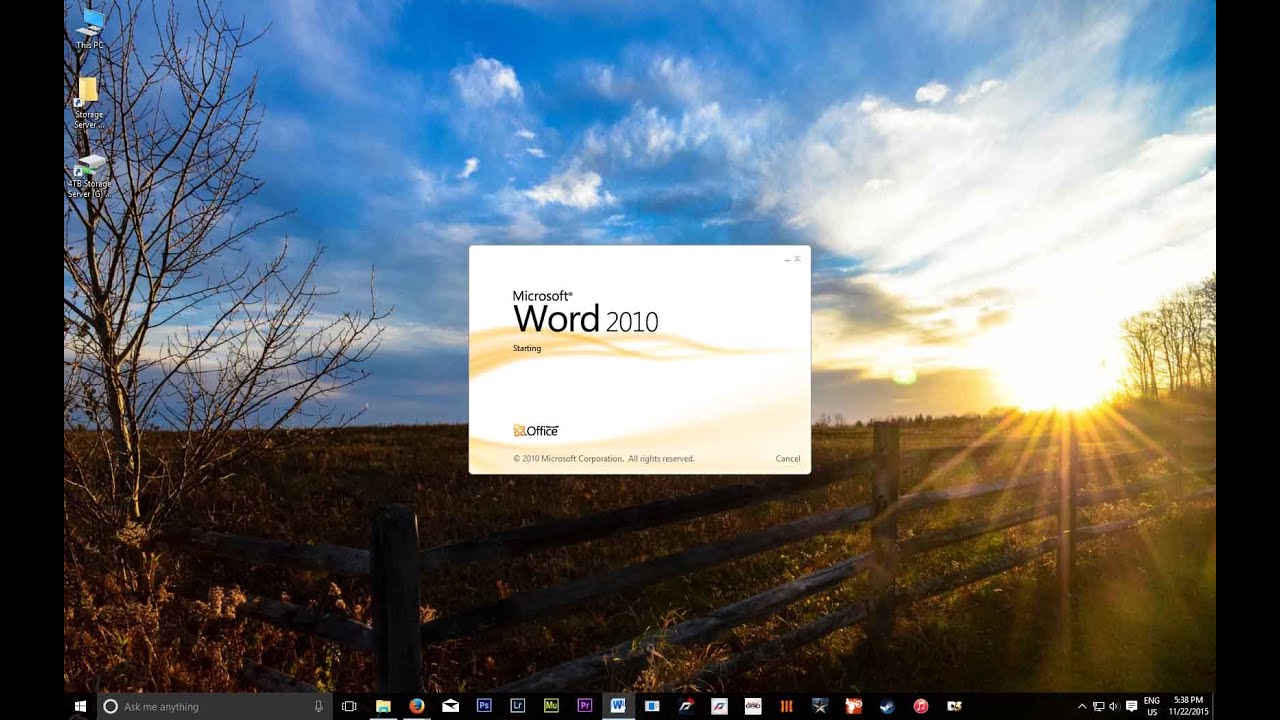Launch the GRID game from taskbar

tap(753, 706)
